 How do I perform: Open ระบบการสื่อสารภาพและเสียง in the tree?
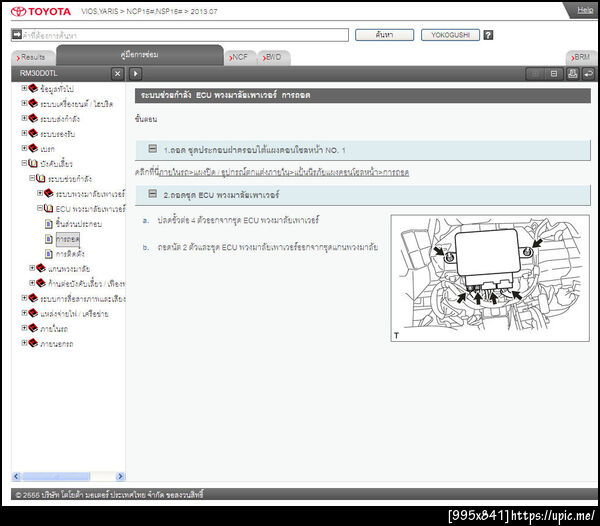[x=83, y=298]
